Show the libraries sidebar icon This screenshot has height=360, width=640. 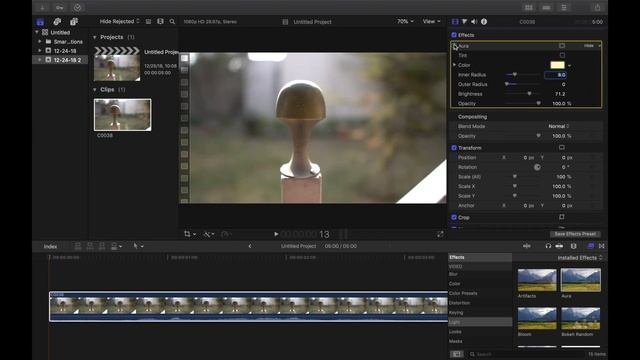[x=40, y=22]
